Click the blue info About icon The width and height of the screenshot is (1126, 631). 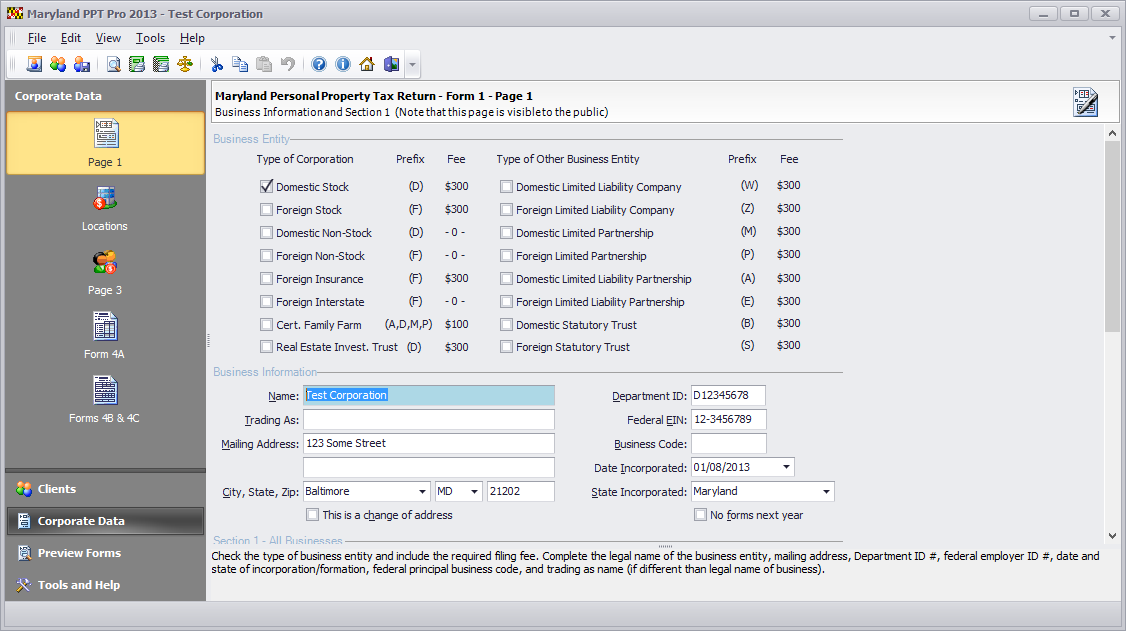[343, 65]
